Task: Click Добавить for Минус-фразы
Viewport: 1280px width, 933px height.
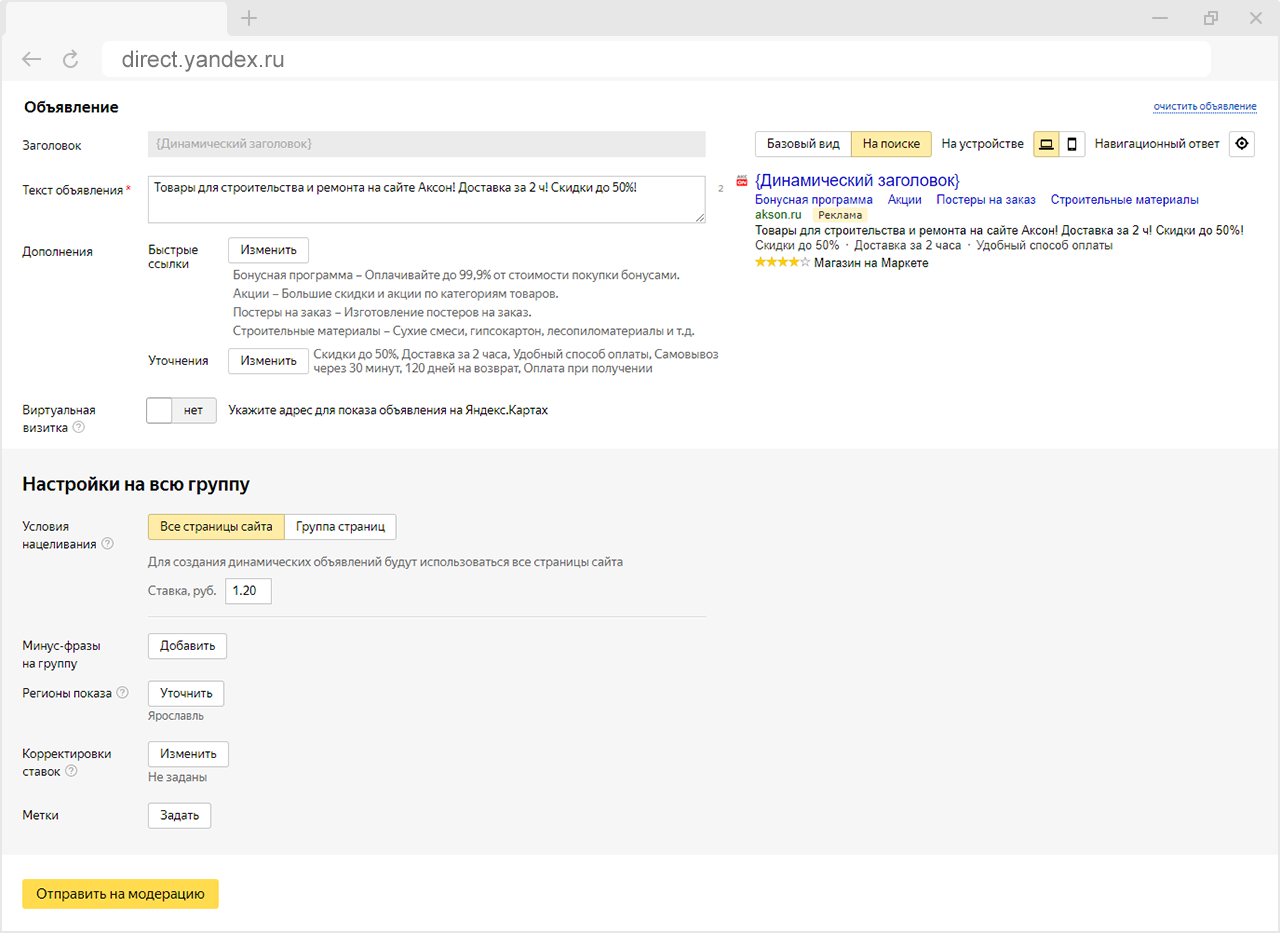Action: click(188, 646)
